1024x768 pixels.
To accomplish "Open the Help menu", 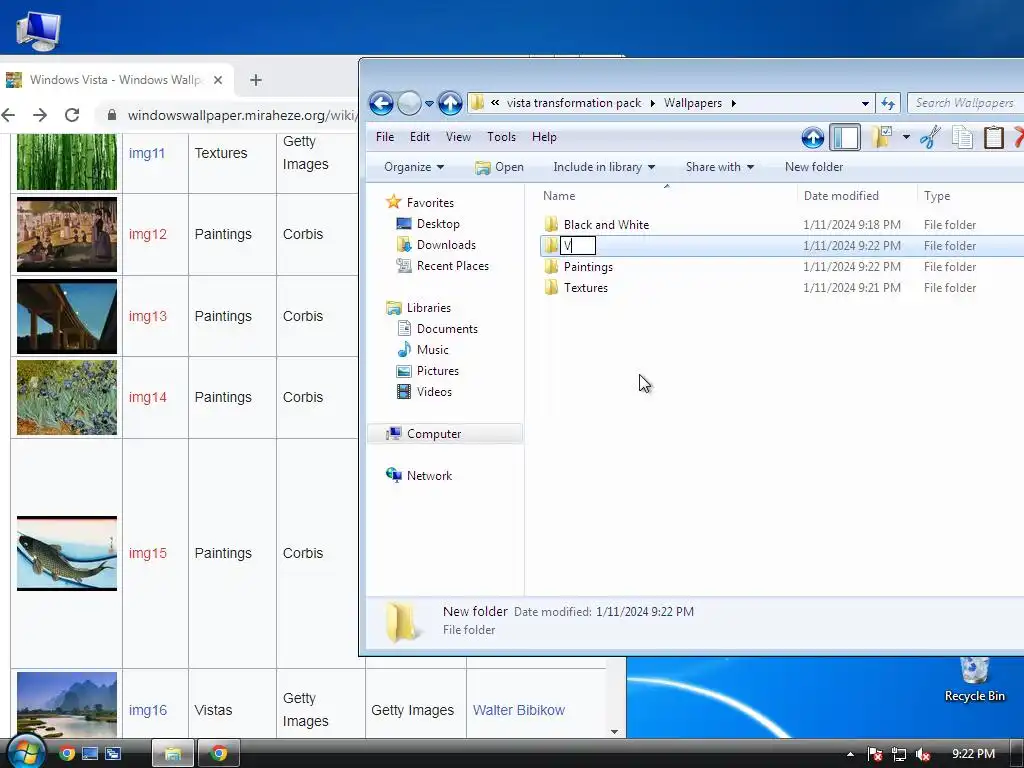I will pos(544,137).
